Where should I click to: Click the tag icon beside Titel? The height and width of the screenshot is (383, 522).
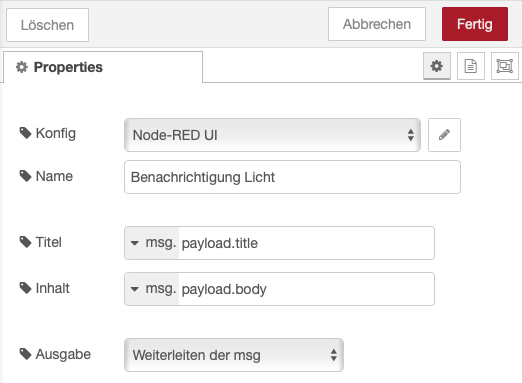click(25, 242)
